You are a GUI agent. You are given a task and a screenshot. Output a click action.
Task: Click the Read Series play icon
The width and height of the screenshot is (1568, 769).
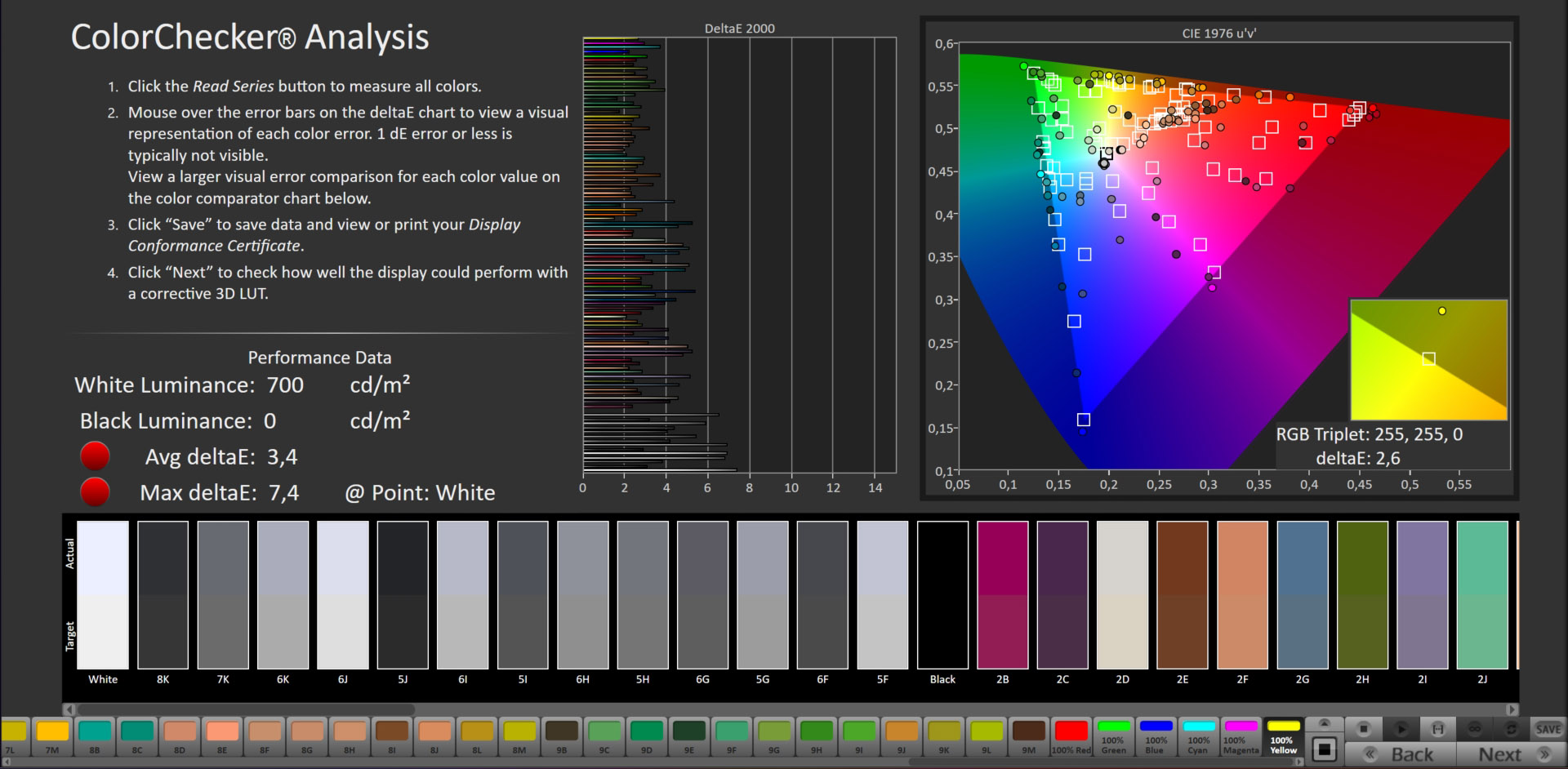[1401, 728]
